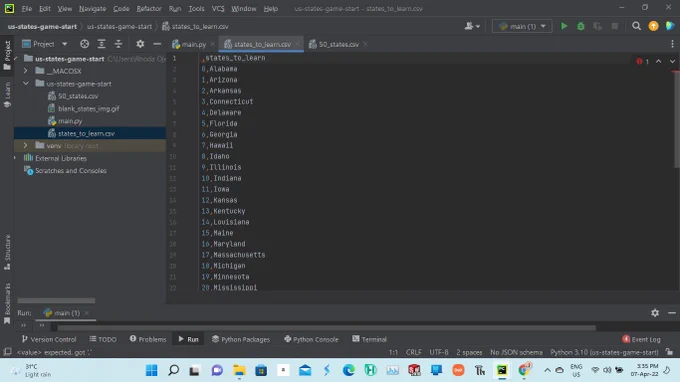Viewport: 680px width, 382px height.
Task: Open Project sidebar tool button
Action: pyautogui.click(x=7, y=55)
